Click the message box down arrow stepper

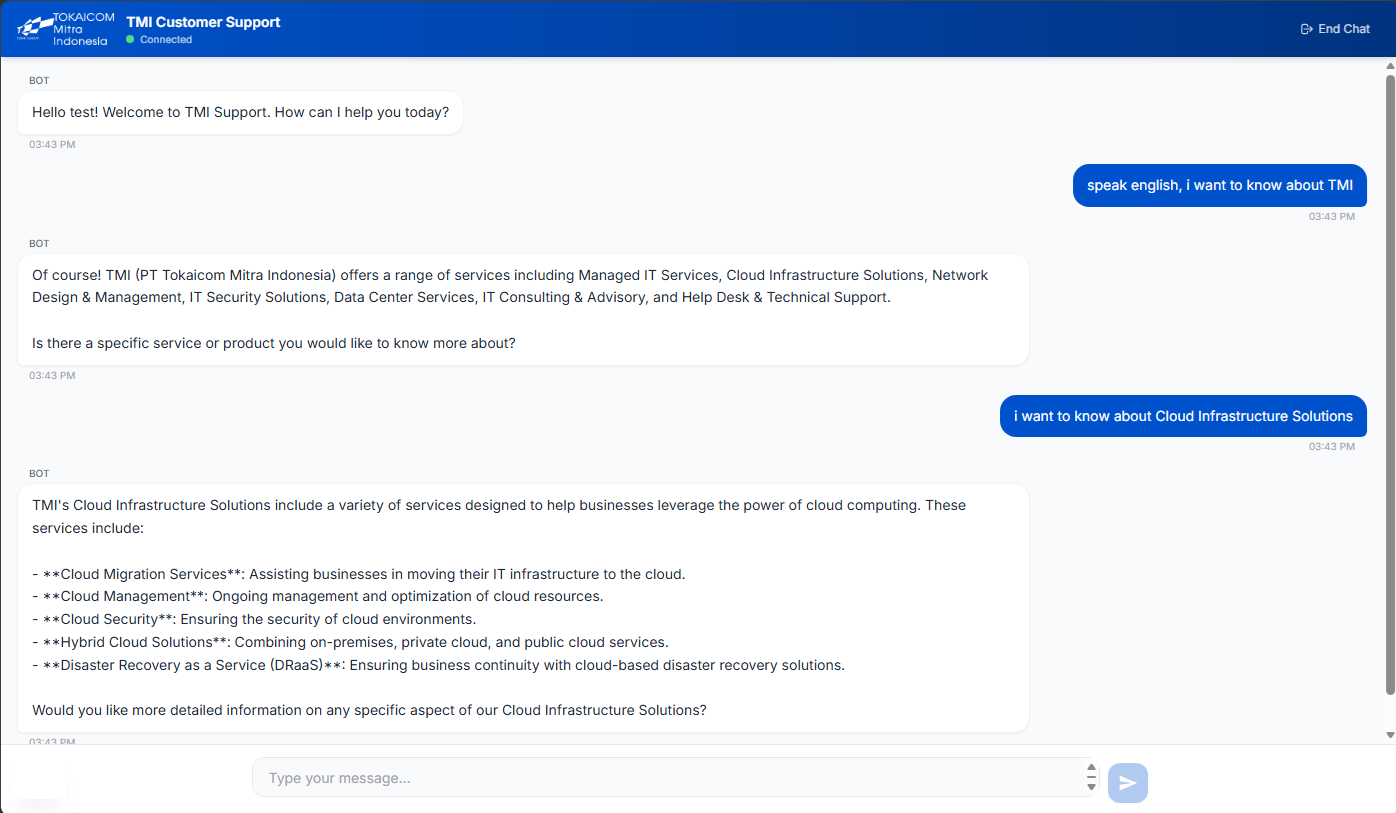click(x=1091, y=786)
